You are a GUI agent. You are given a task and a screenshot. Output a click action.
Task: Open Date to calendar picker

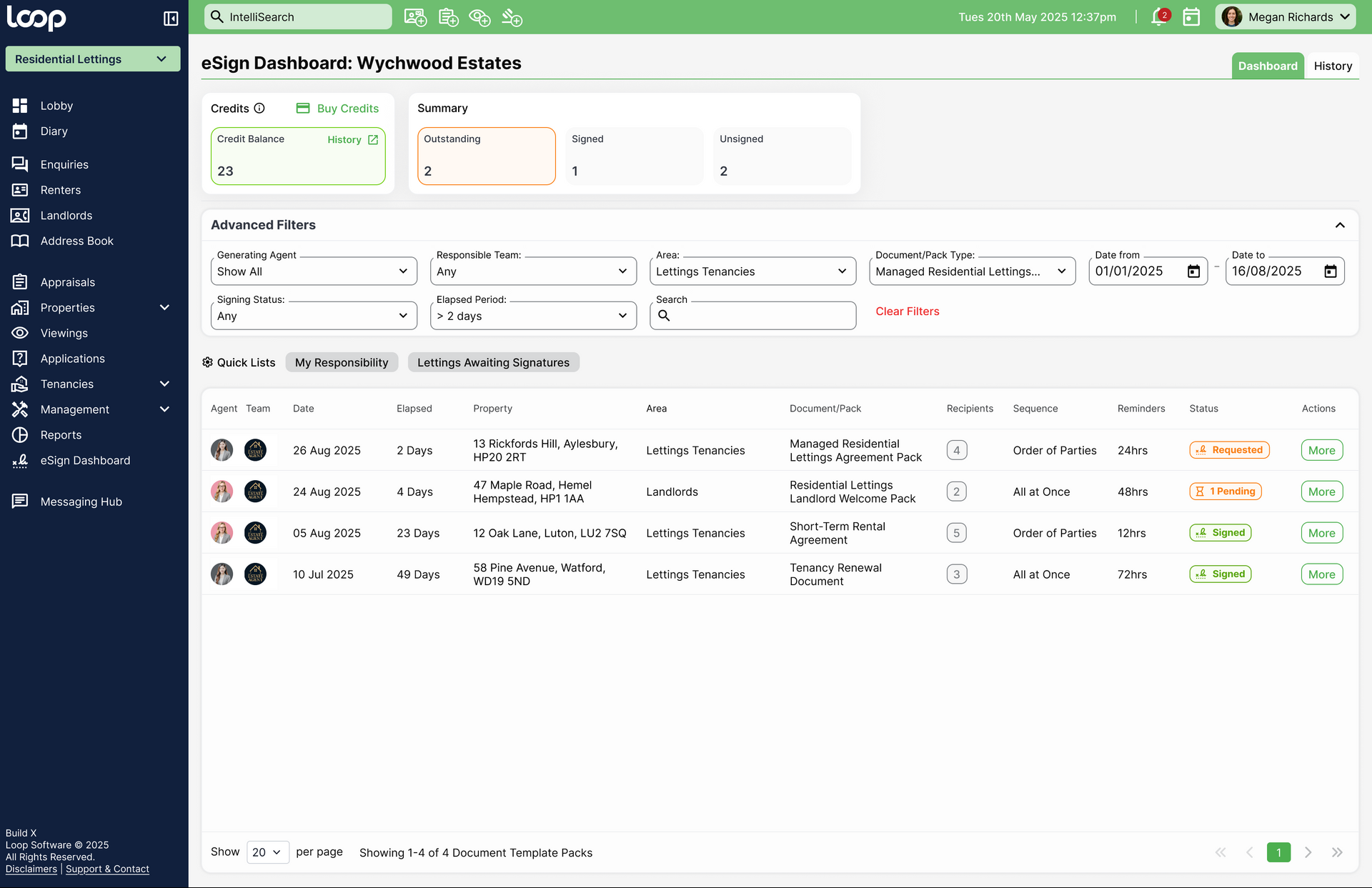pos(1330,271)
